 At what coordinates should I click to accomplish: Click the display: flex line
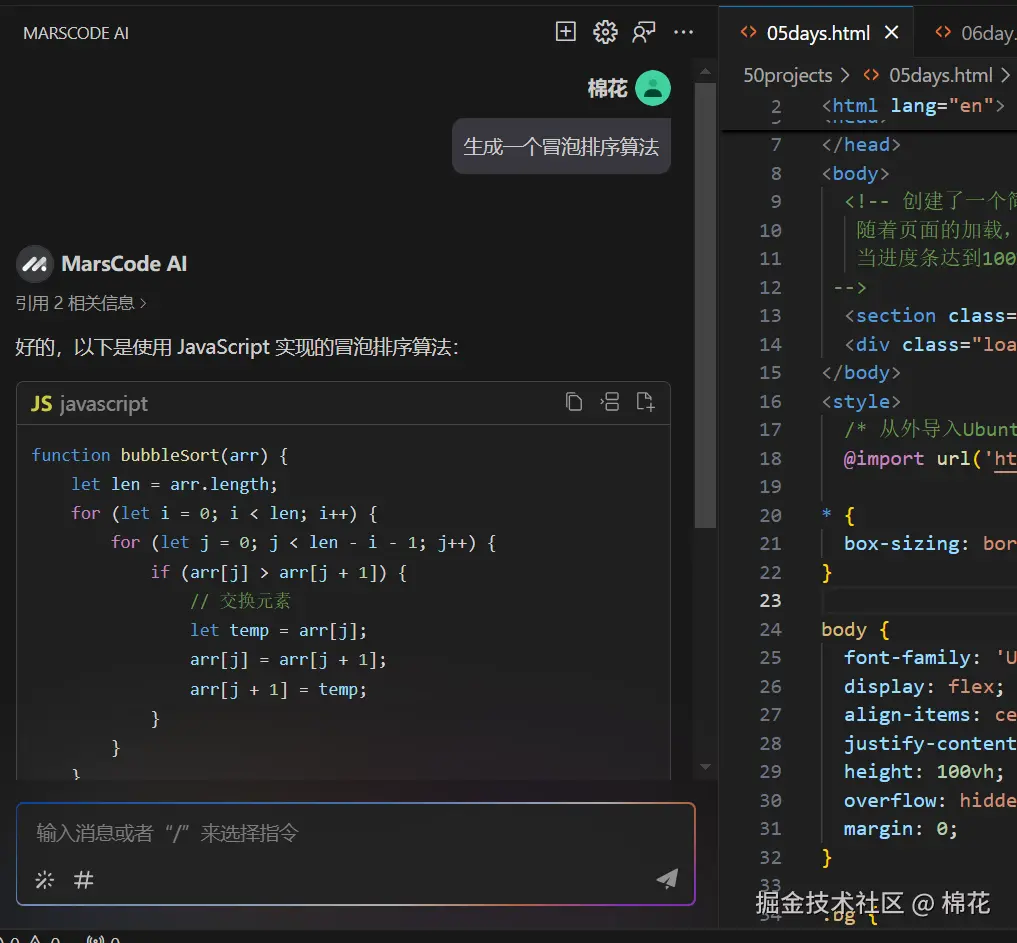(923, 686)
